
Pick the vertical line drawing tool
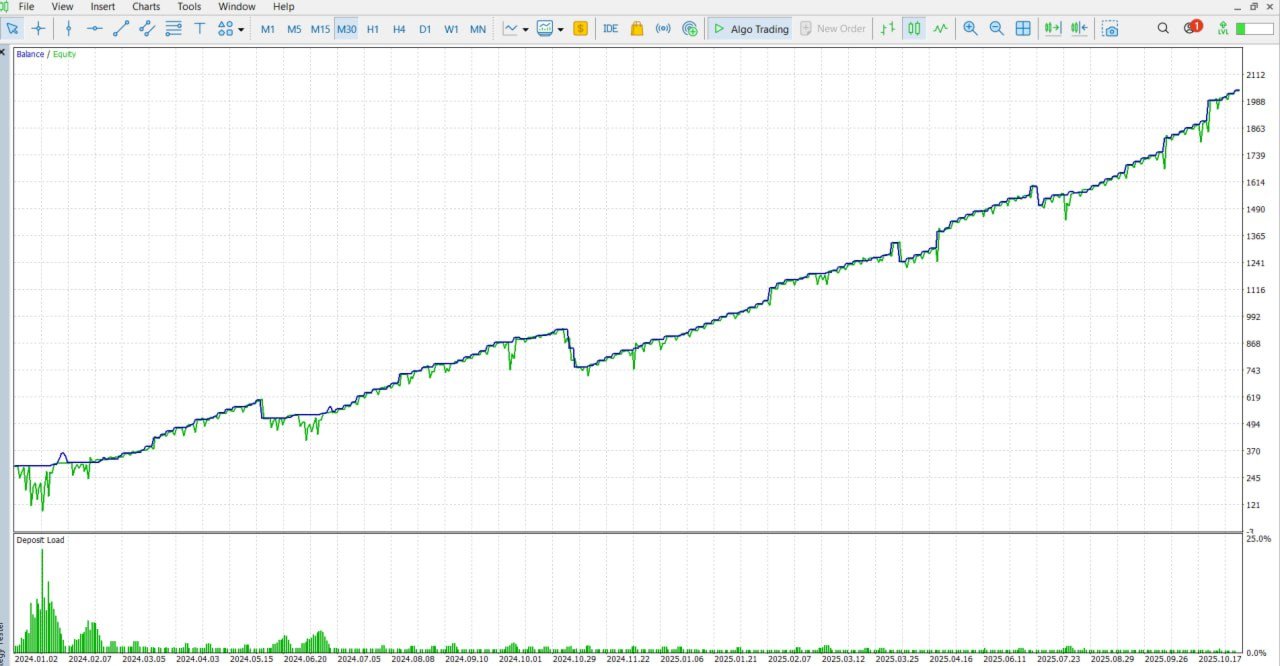point(68,29)
